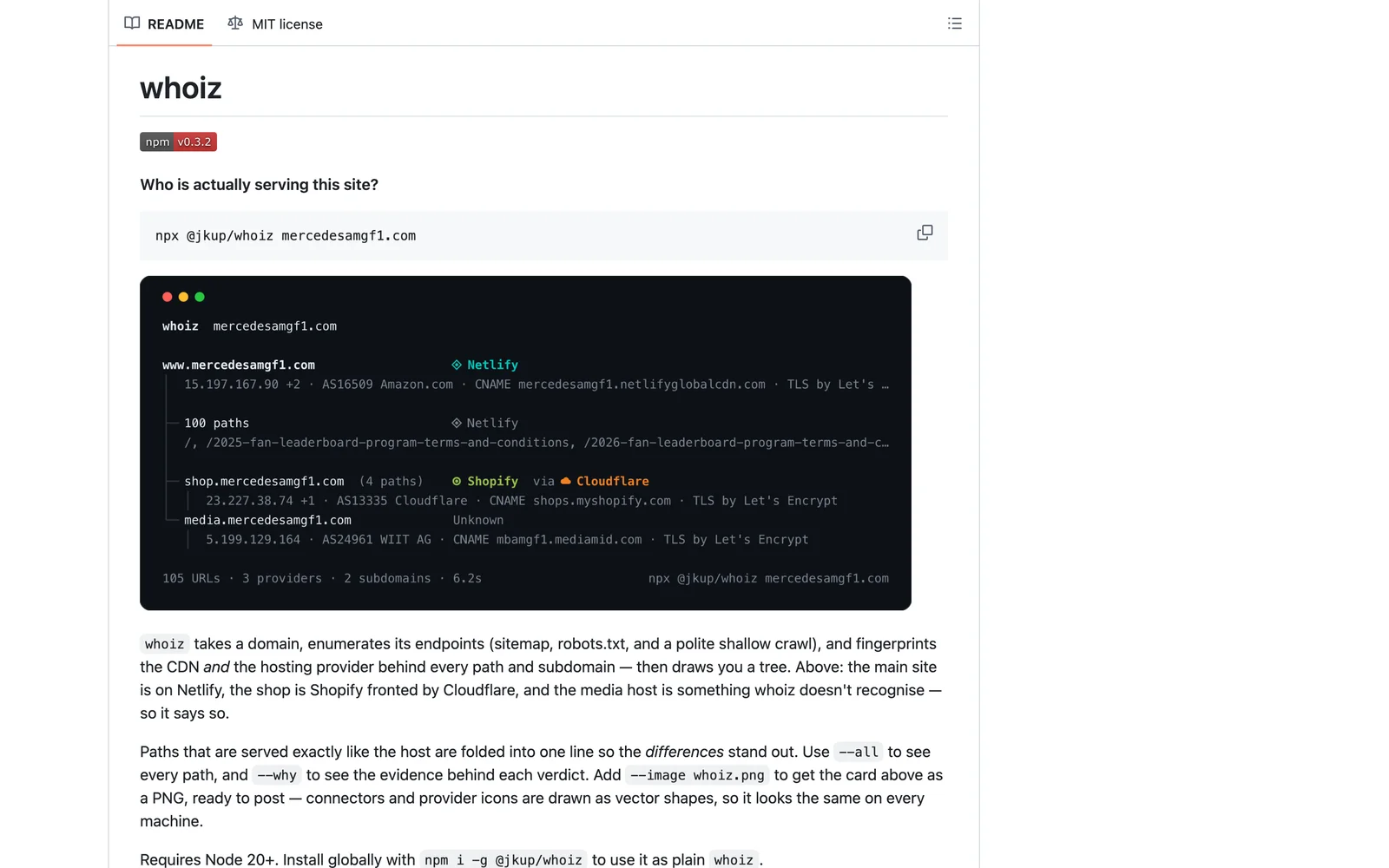
Task: Click the '--all' inline code
Action: pyautogui.click(x=858, y=752)
